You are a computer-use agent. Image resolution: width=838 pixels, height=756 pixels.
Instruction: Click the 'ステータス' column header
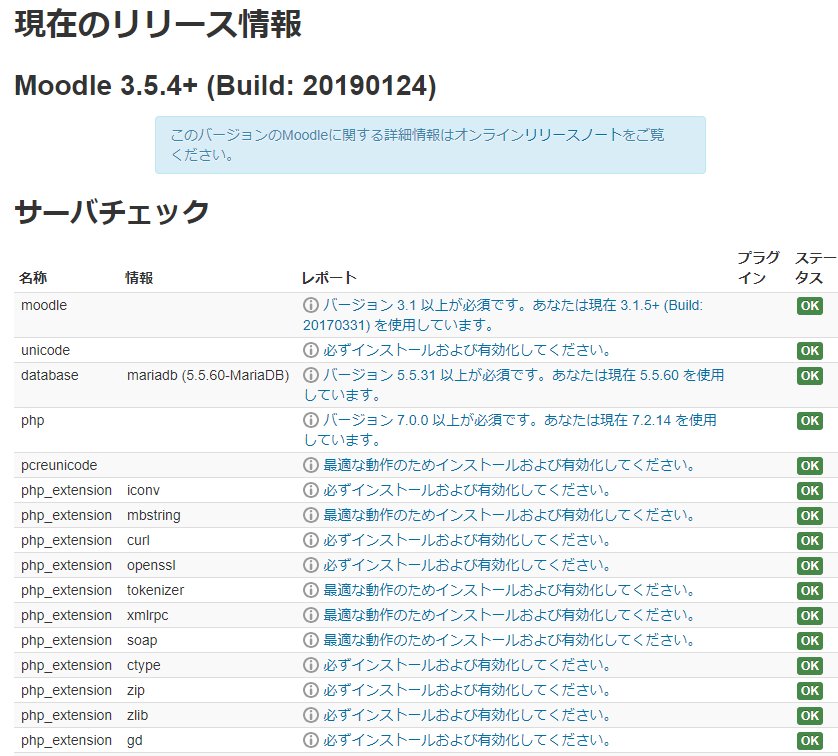[815, 268]
